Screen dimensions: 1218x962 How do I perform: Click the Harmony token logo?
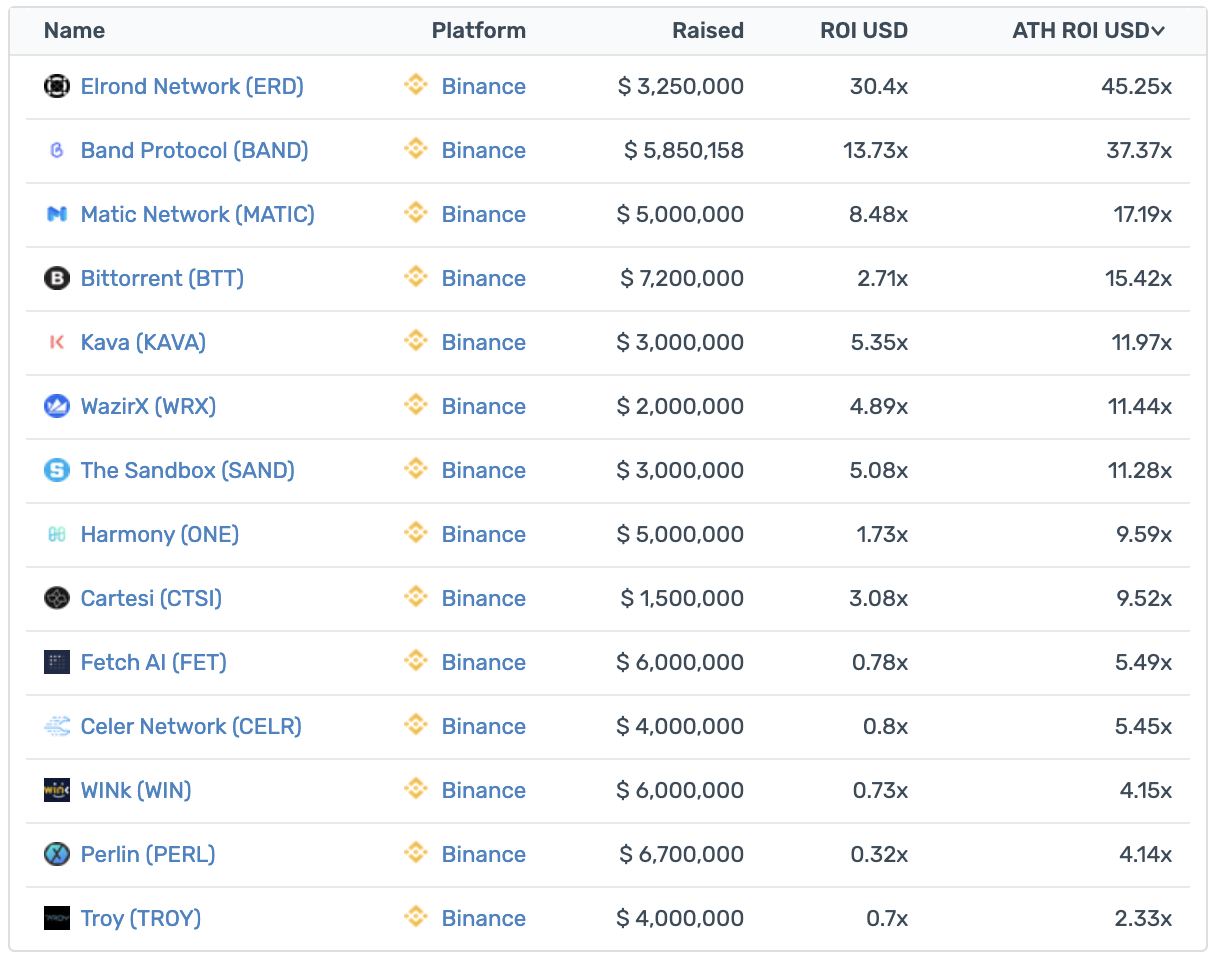57,534
